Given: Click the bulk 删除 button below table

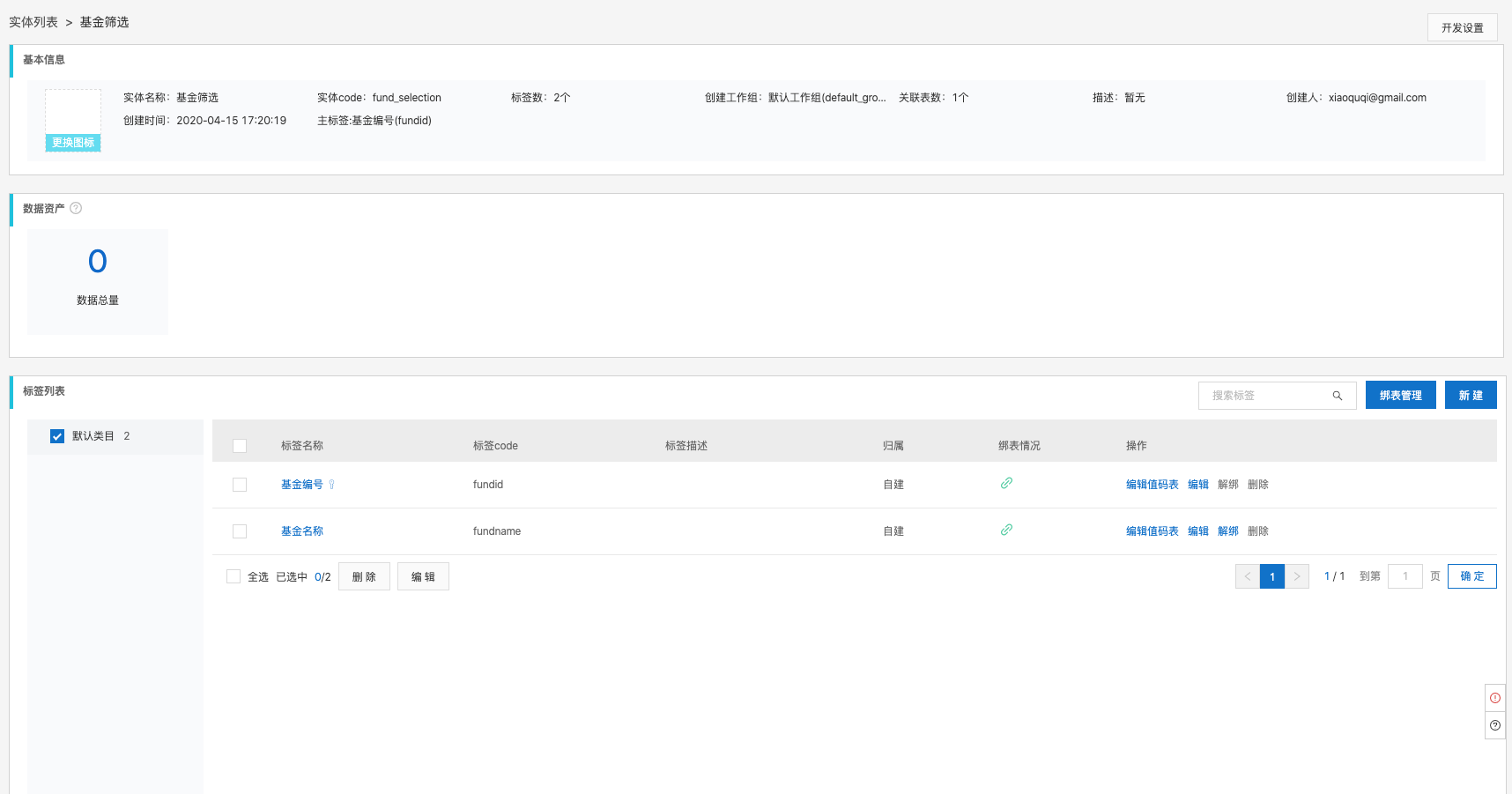Looking at the screenshot, I should (x=364, y=576).
